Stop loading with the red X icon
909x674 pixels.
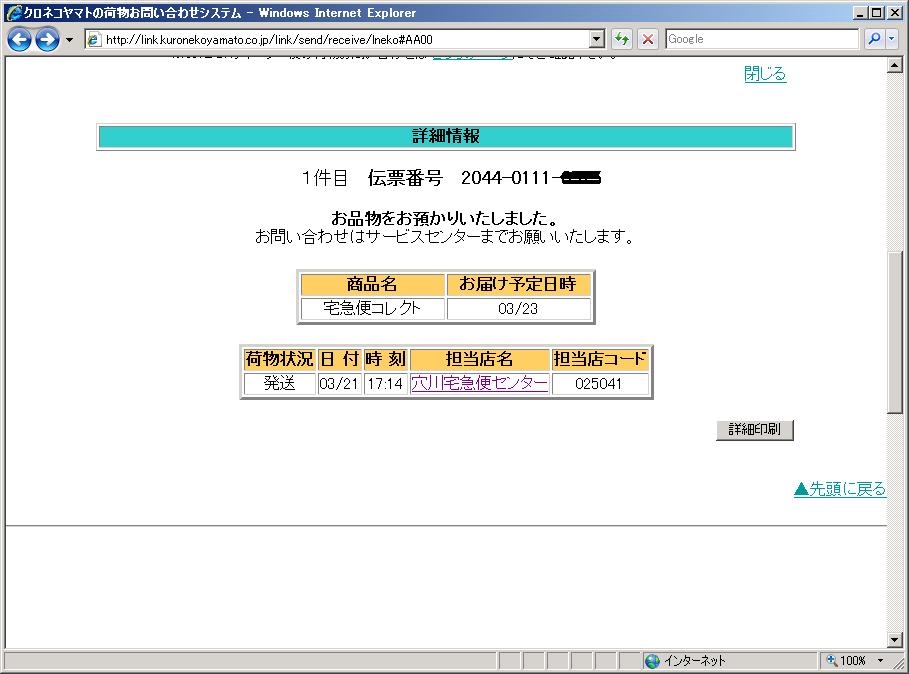[x=648, y=39]
